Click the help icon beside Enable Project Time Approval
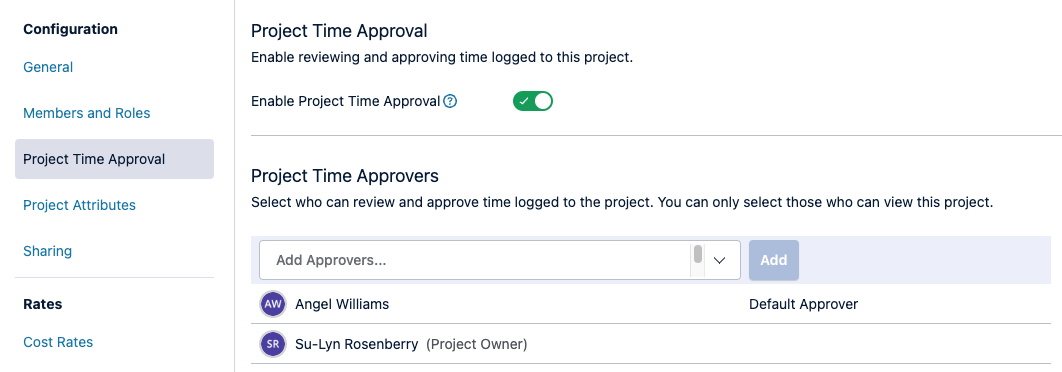Image resolution: width=1062 pixels, height=372 pixels. [x=450, y=102]
